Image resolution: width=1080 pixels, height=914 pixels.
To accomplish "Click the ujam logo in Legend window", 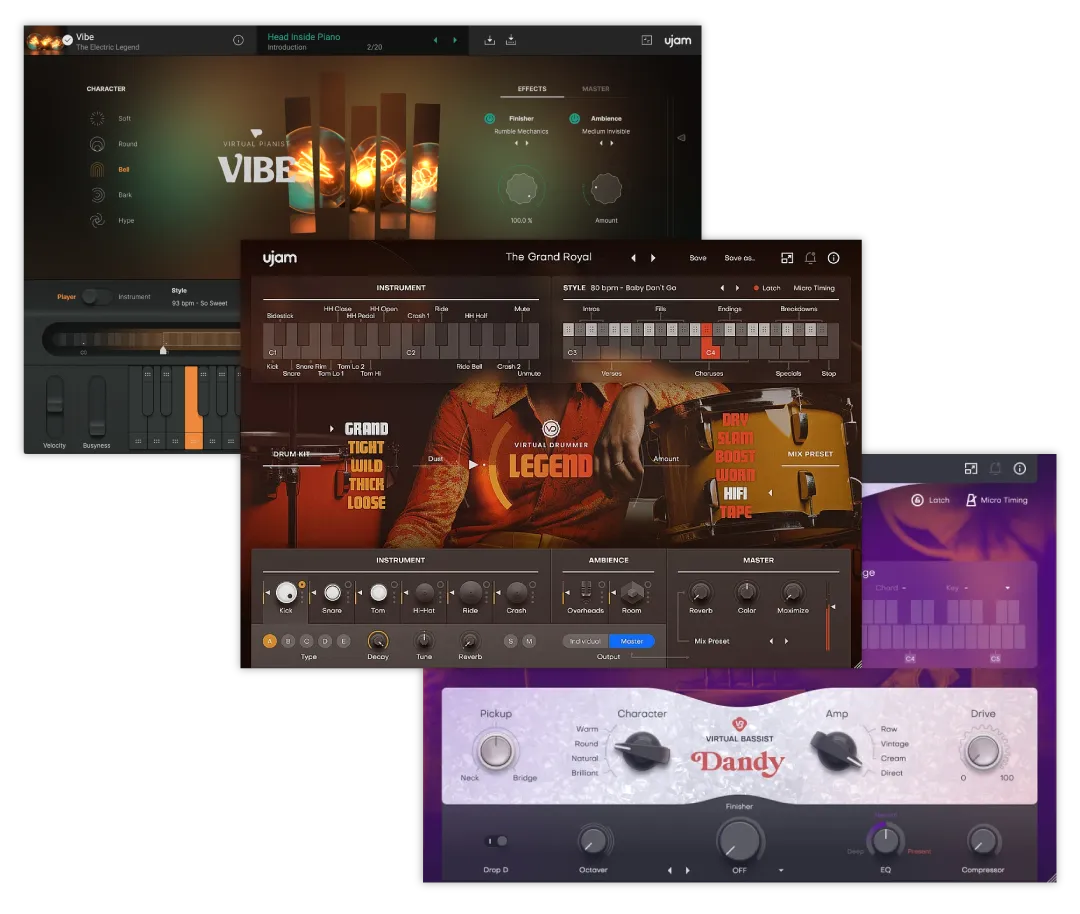I will click(280, 258).
